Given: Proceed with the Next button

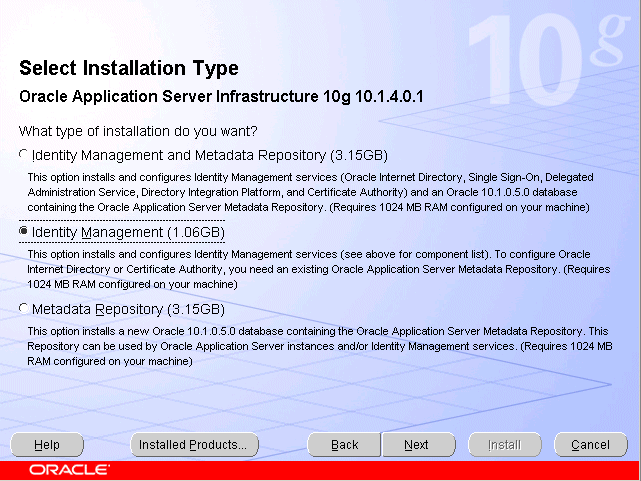Looking at the screenshot, I should pyautogui.click(x=418, y=445).
